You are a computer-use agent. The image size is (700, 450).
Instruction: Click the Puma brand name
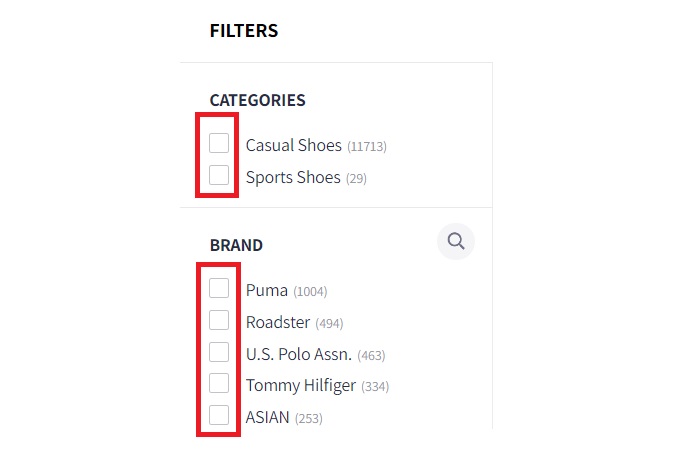tap(266, 291)
